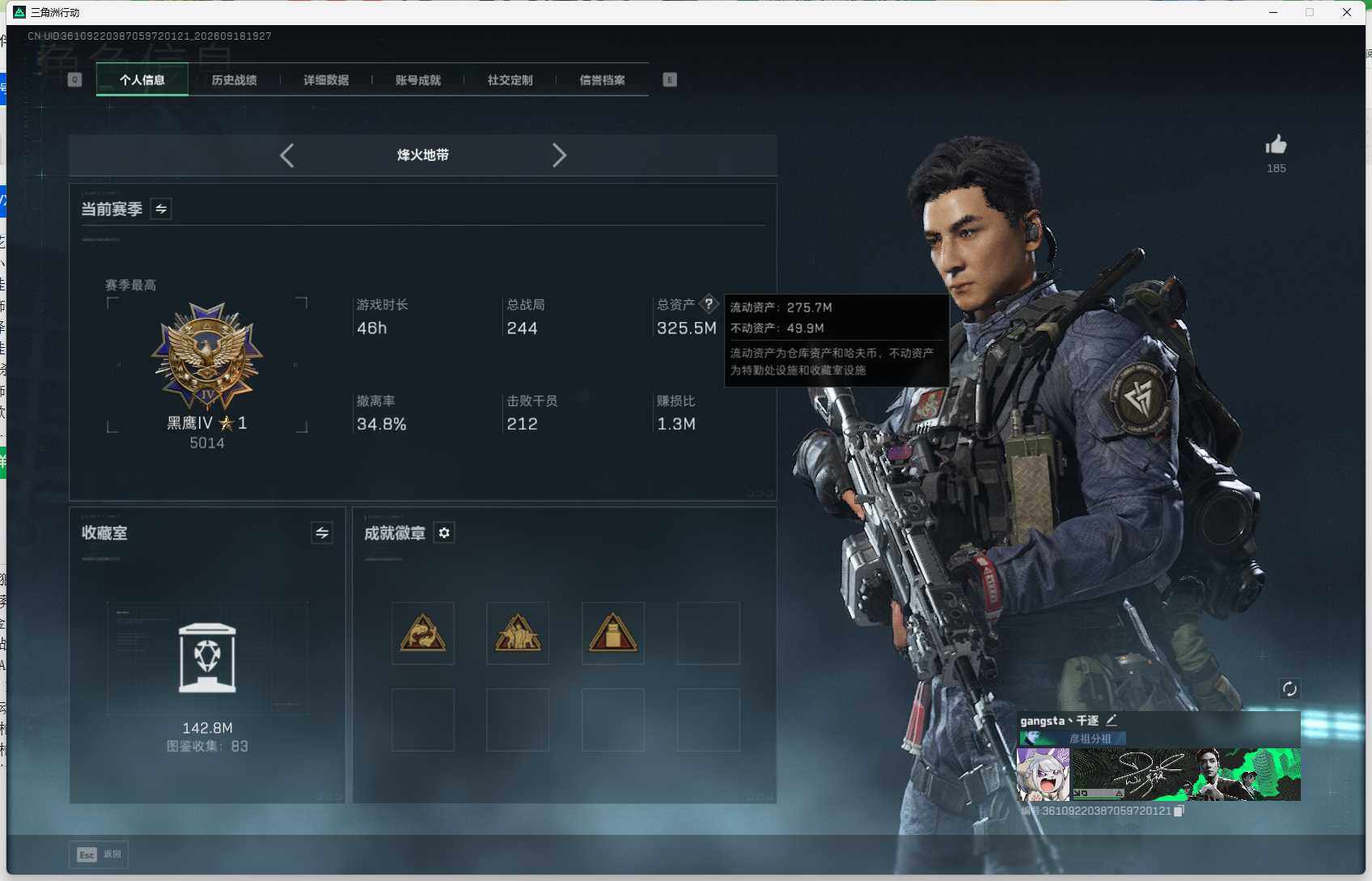Select the third achievement badge
This screenshot has width=1372, height=881.
[612, 633]
